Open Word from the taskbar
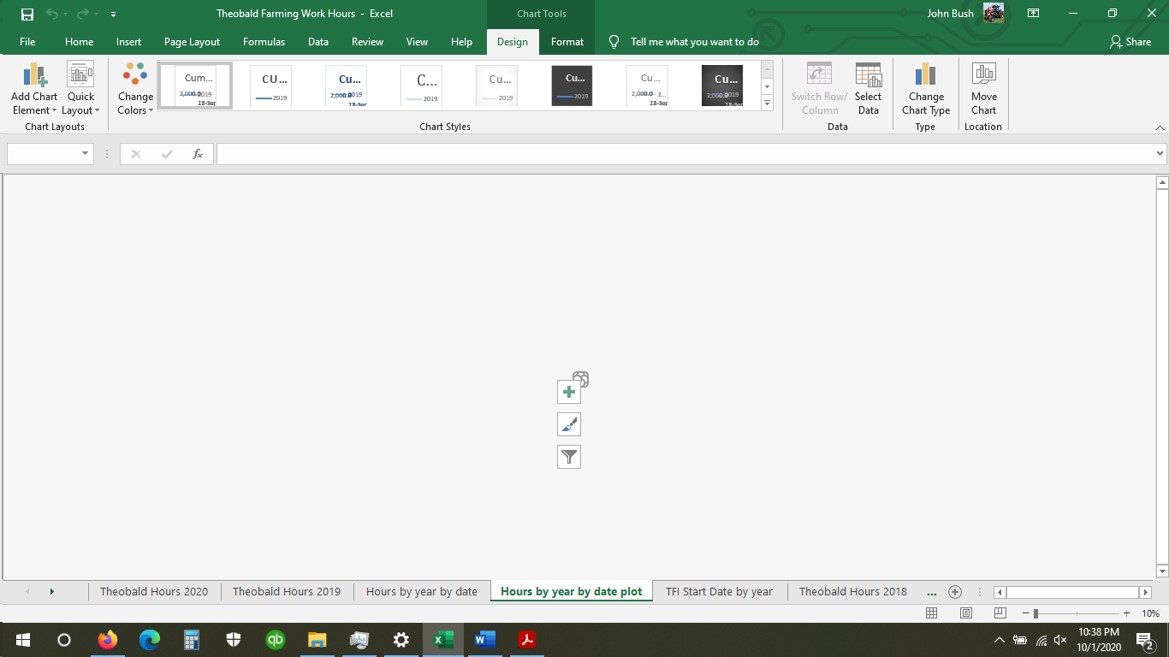Screen dimensions: 1169x657 (485, 640)
